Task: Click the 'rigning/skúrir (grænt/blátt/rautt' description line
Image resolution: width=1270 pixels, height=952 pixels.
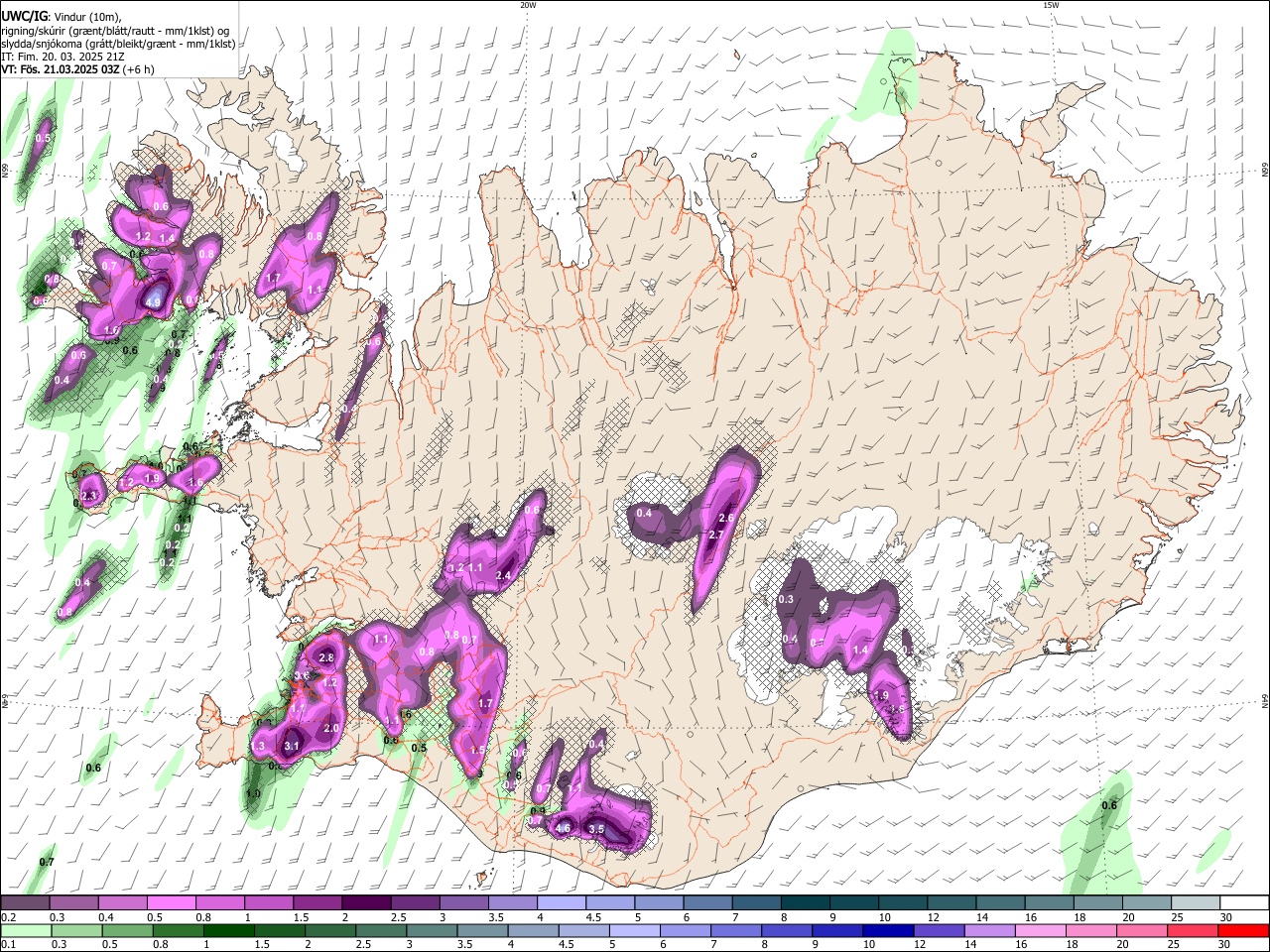Action: click(115, 31)
